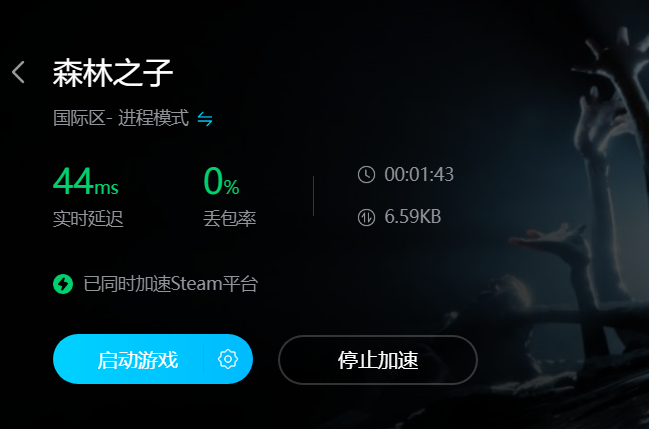The width and height of the screenshot is (649, 429).
Task: Click the 44ms latency value
Action: (x=86, y=181)
